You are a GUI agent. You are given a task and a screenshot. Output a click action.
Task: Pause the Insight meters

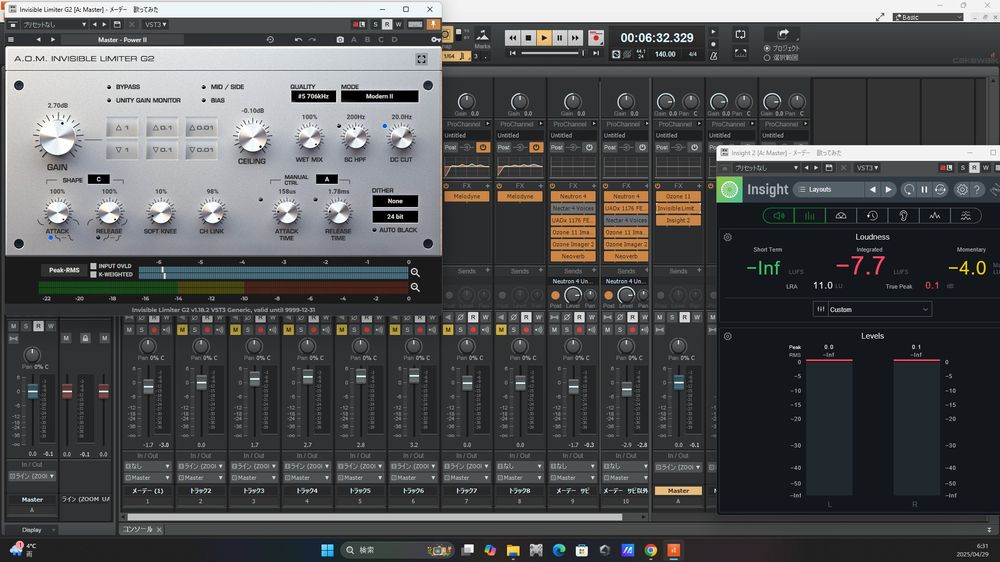pyautogui.click(x=925, y=189)
